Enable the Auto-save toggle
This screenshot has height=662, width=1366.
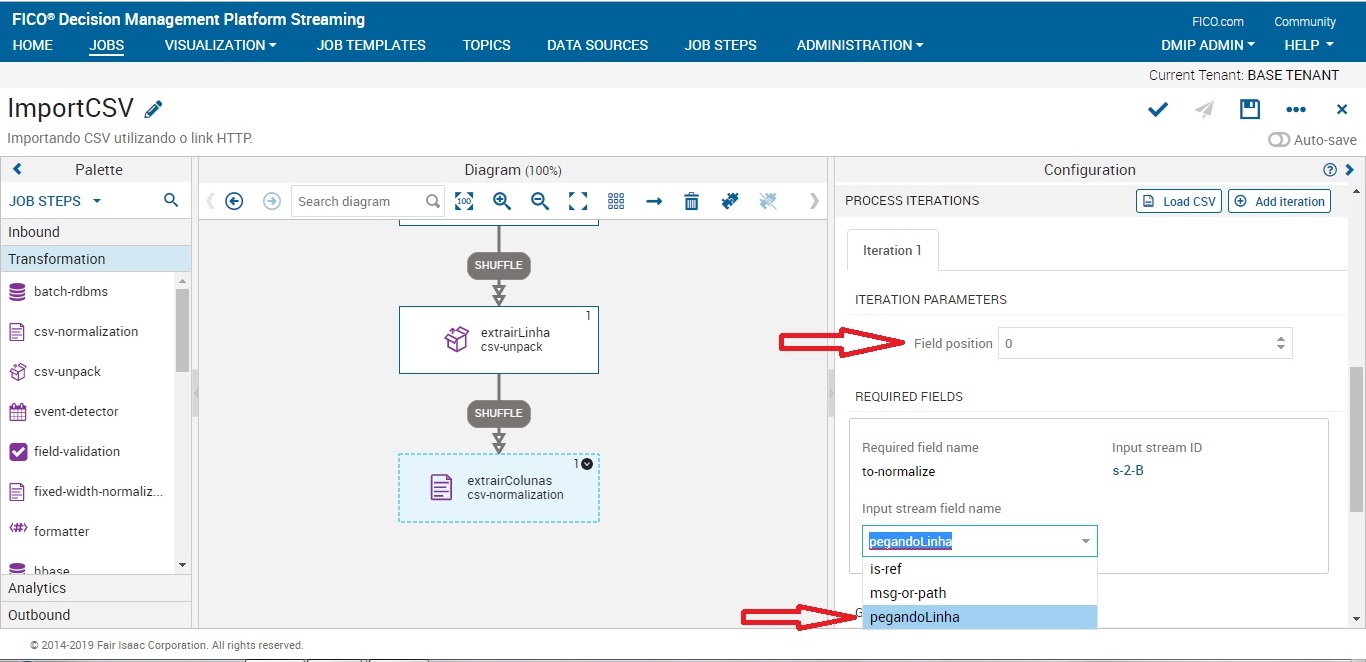[1279, 140]
